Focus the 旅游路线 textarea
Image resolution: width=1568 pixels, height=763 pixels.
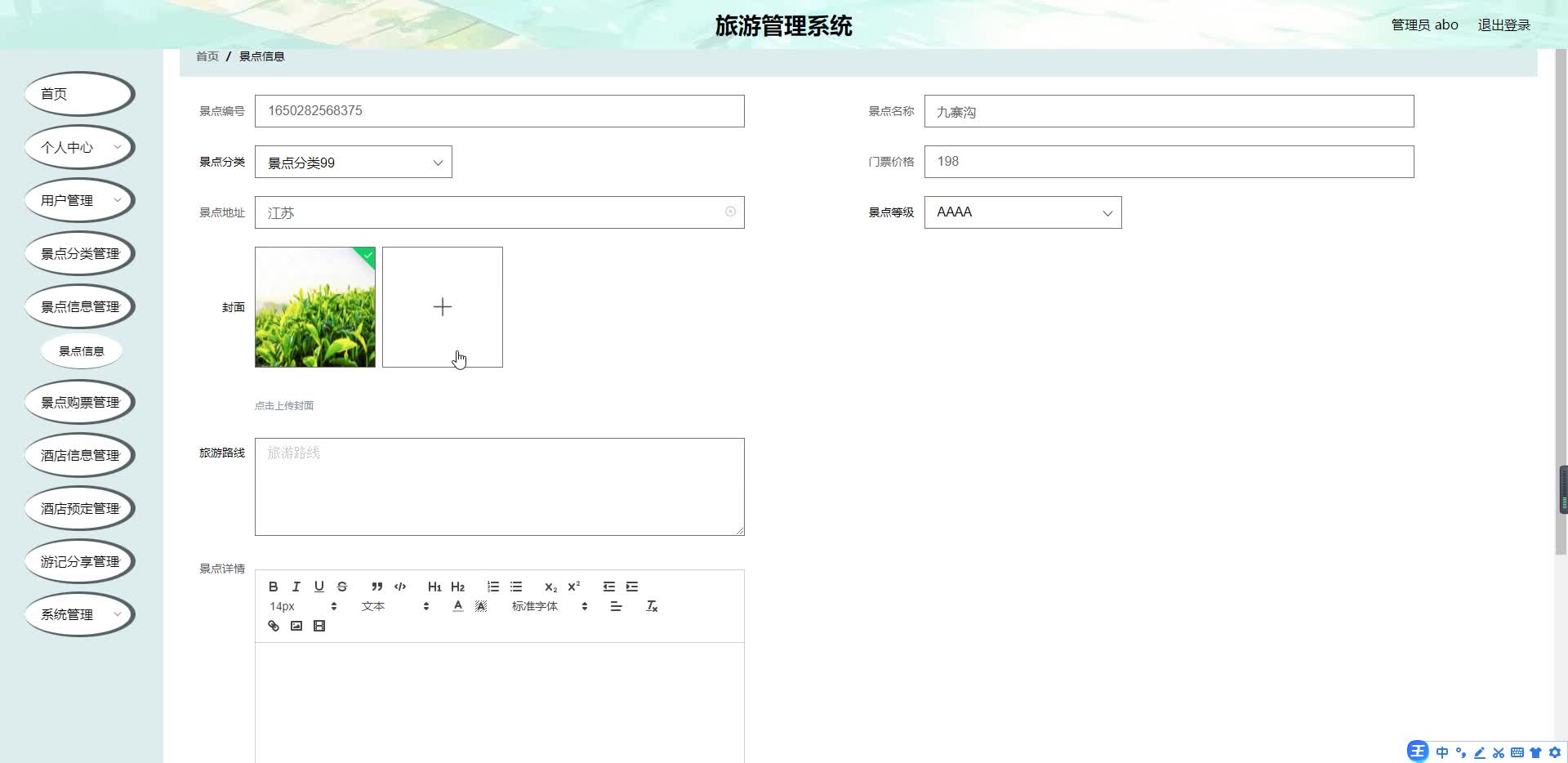[500, 487]
